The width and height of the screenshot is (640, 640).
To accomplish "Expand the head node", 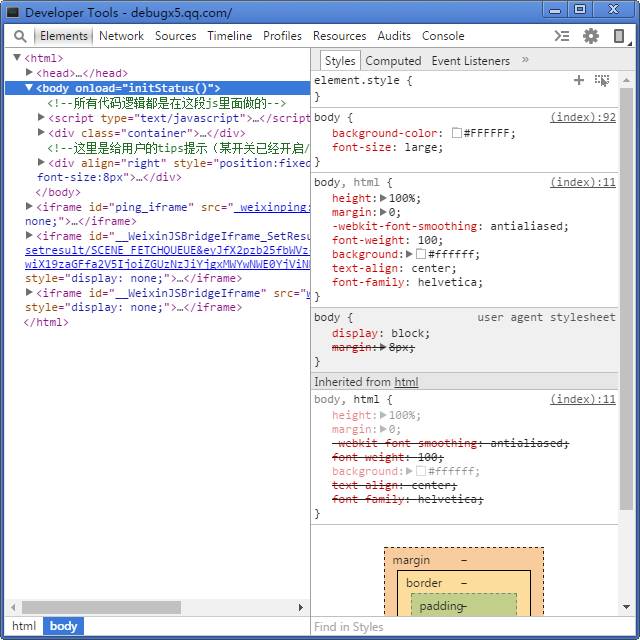I will (x=29, y=73).
